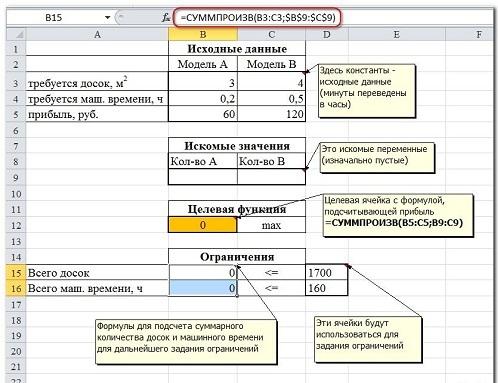Click the 'Кол-во B' cell

(x=271, y=161)
